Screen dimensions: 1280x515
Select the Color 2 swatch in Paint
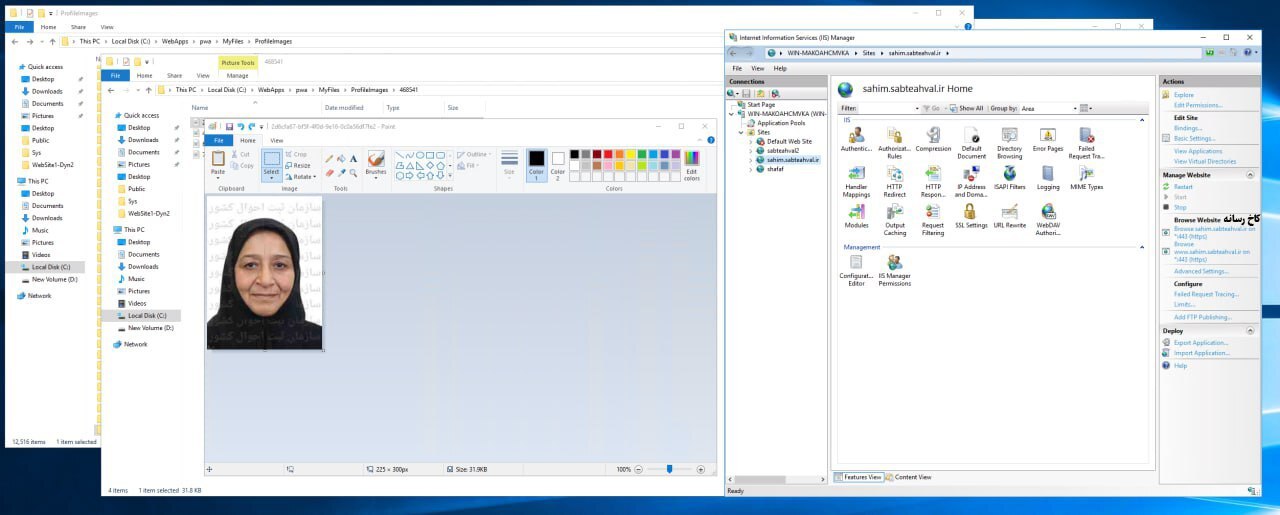[558, 164]
